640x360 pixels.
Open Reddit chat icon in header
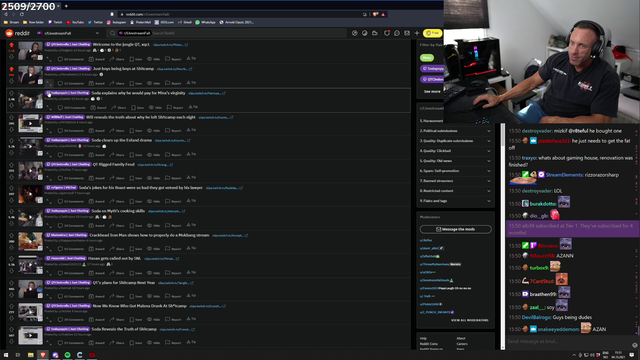pos(397,33)
